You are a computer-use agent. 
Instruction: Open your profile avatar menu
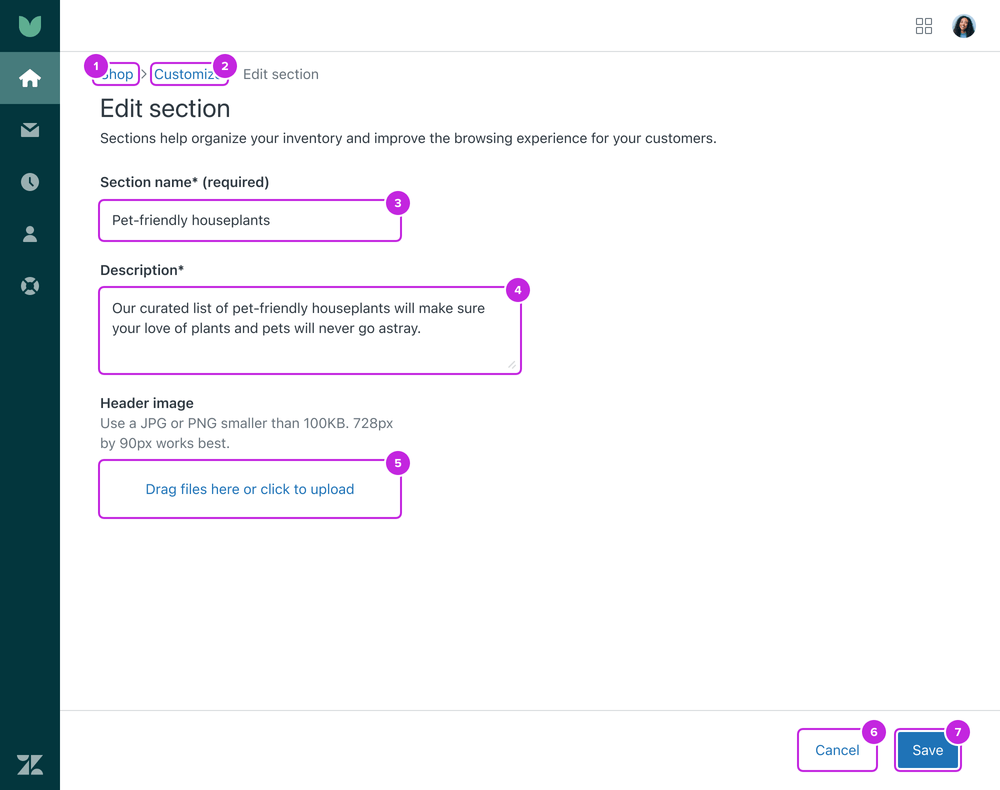(x=963, y=26)
